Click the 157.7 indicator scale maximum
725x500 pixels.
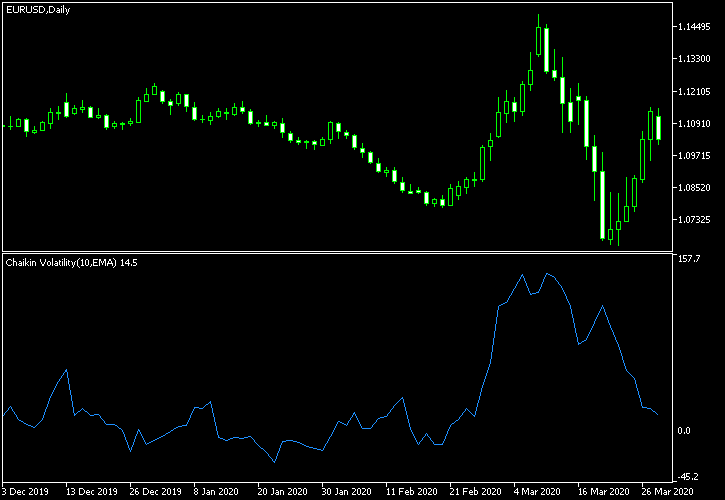689,259
